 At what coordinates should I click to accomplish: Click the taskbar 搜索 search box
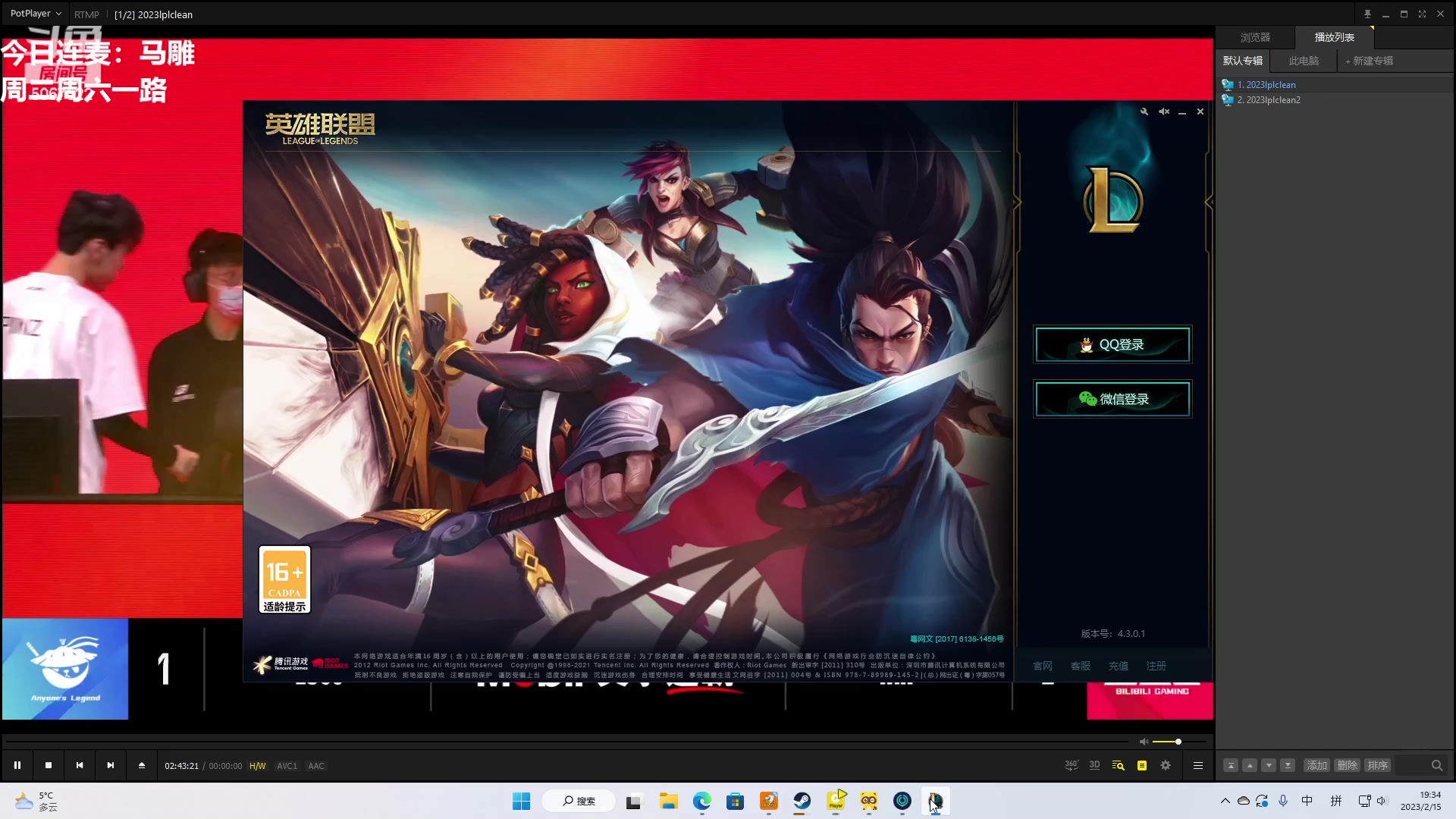tap(579, 801)
